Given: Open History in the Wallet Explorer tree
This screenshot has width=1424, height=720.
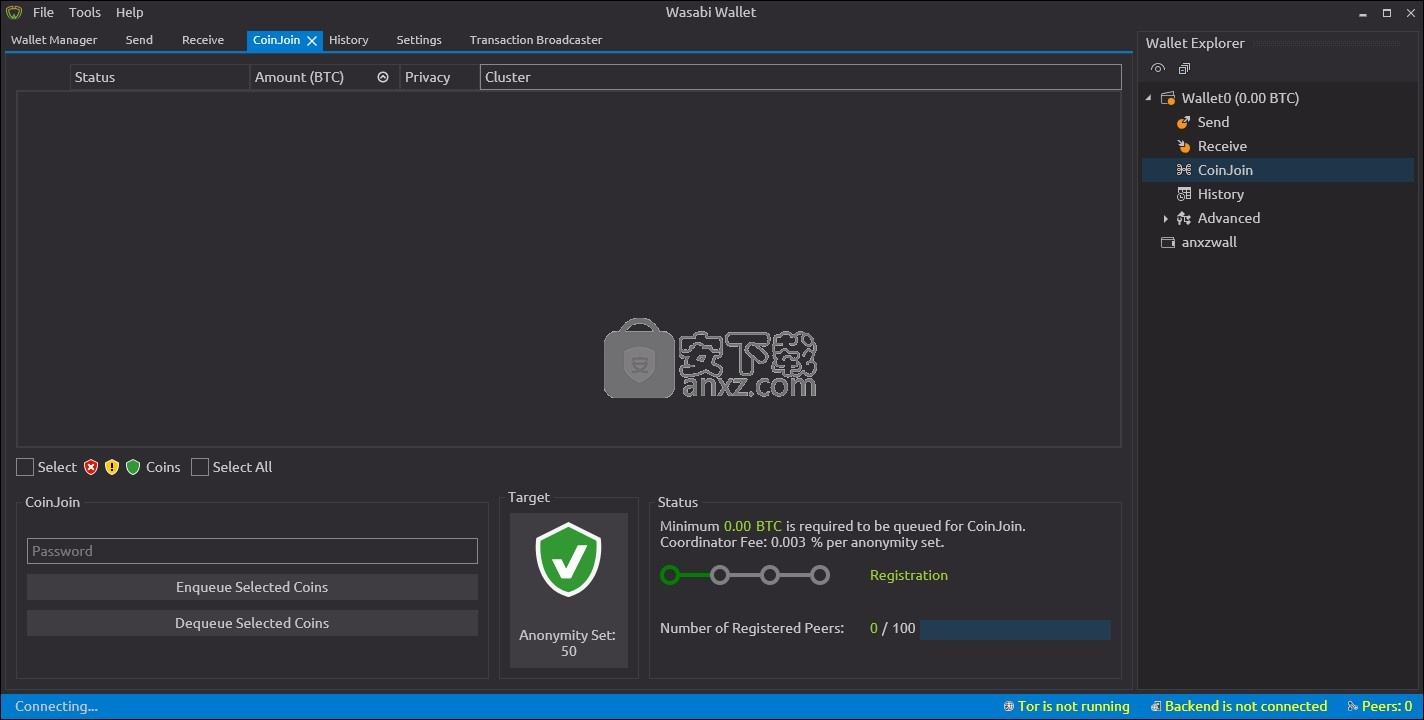Looking at the screenshot, I should pyautogui.click(x=1220, y=194).
